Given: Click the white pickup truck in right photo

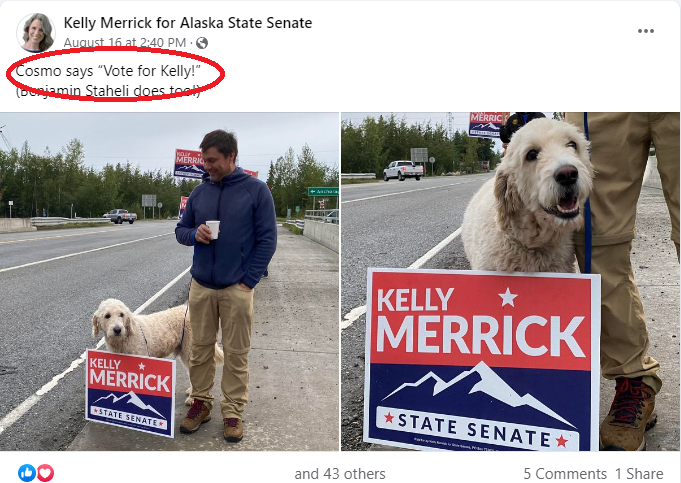Looking at the screenshot, I should (403, 170).
